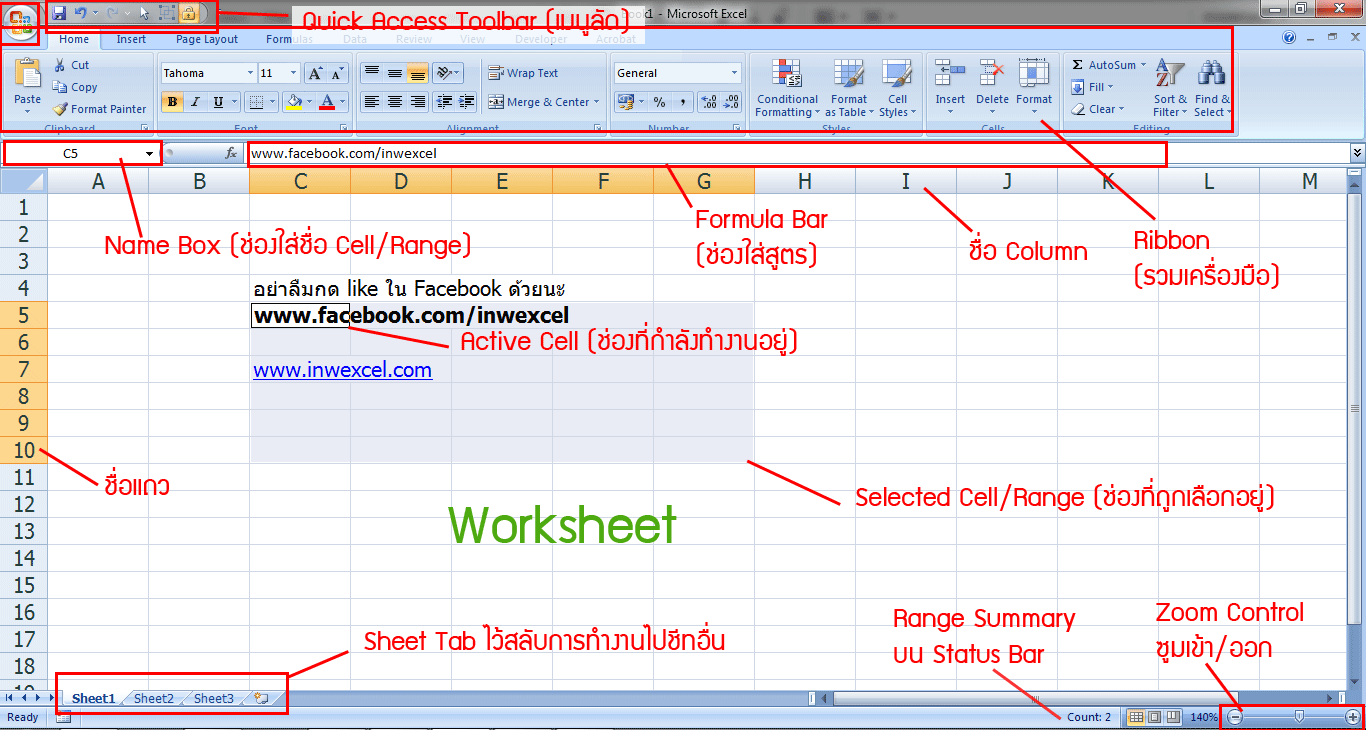Click the Paste clipboard icon
This screenshot has height=730, width=1366.
click(28, 73)
